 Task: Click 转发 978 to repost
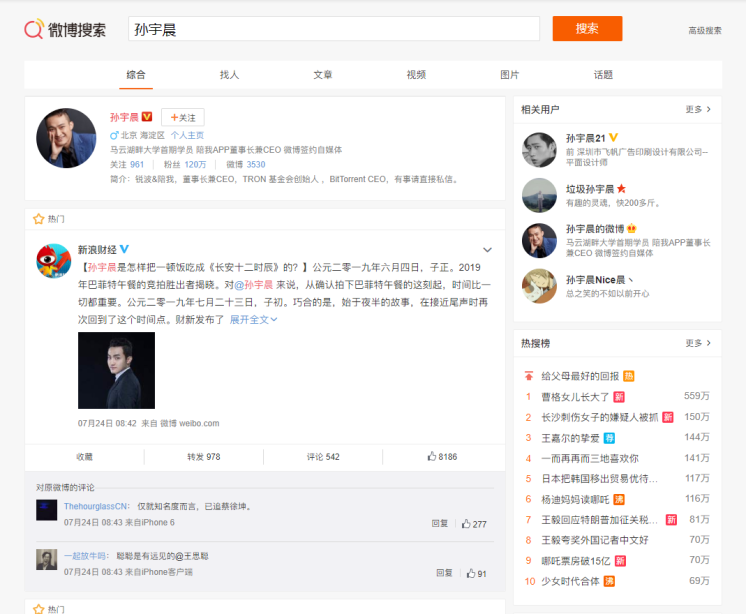point(204,457)
